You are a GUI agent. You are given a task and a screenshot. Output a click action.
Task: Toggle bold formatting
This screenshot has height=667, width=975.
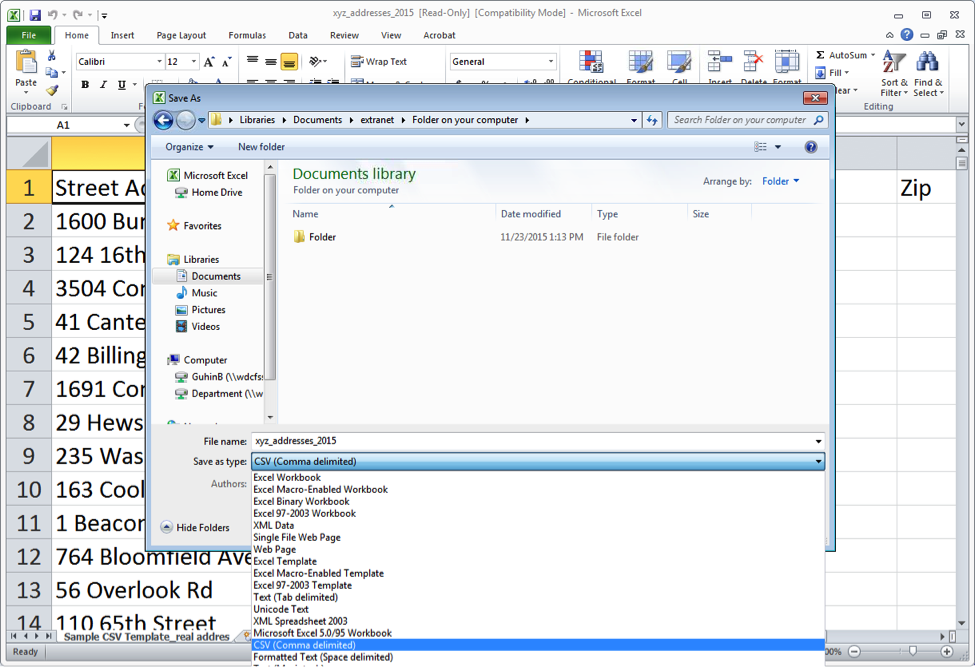pyautogui.click(x=84, y=84)
